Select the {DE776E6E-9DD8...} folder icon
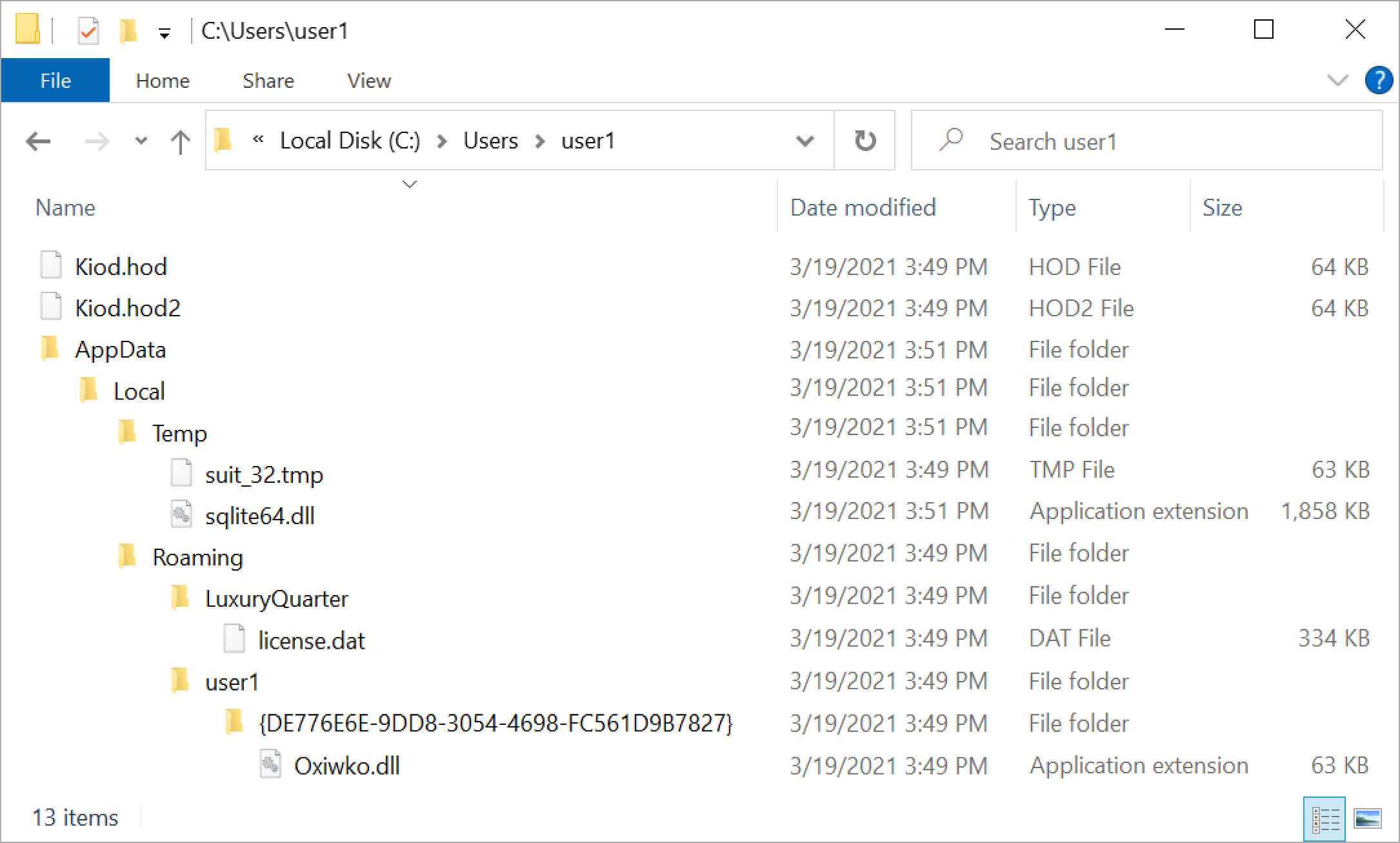Viewport: 1400px width, 843px height. tap(234, 722)
